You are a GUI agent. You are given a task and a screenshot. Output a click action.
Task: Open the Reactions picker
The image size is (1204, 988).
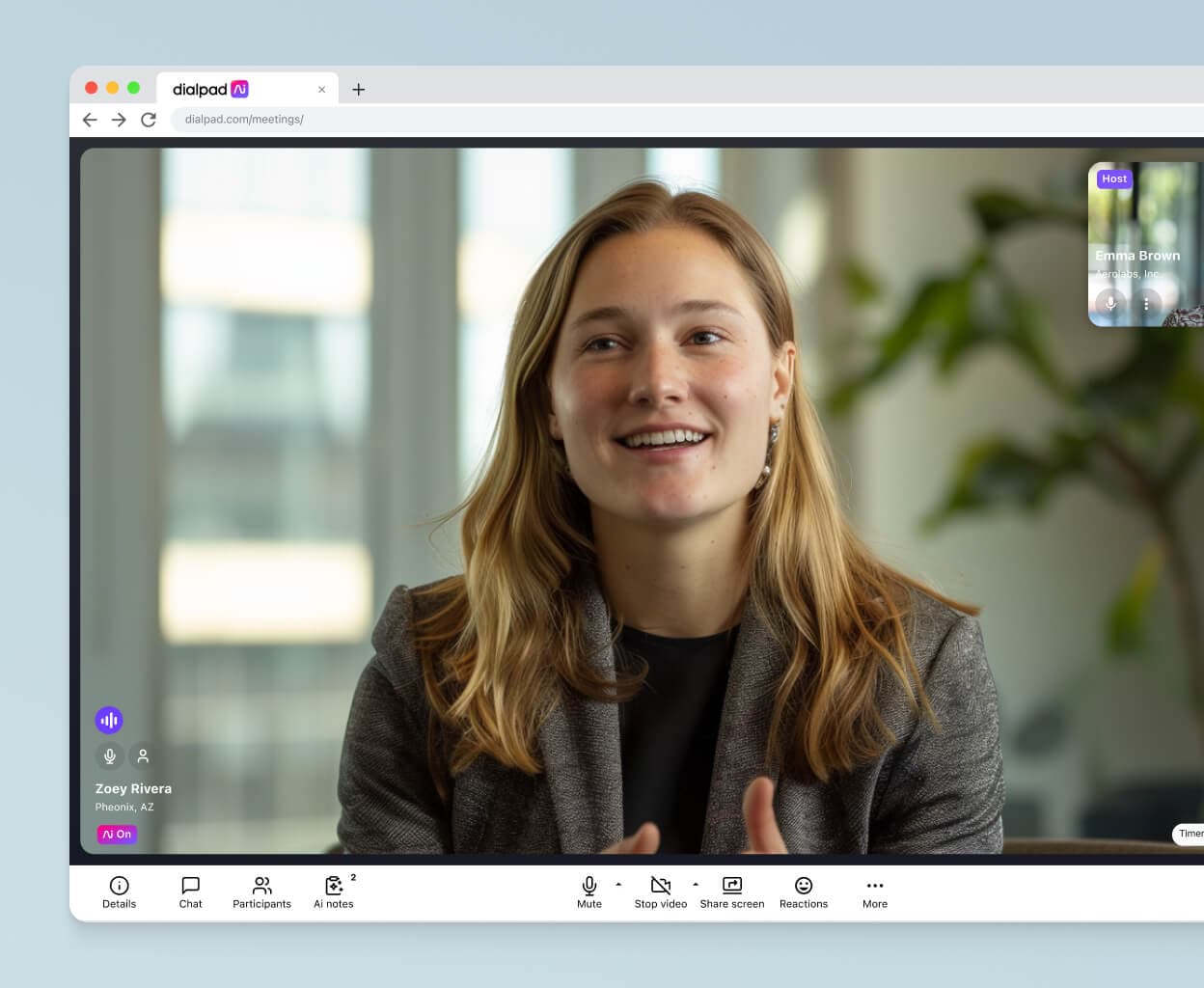tap(804, 892)
